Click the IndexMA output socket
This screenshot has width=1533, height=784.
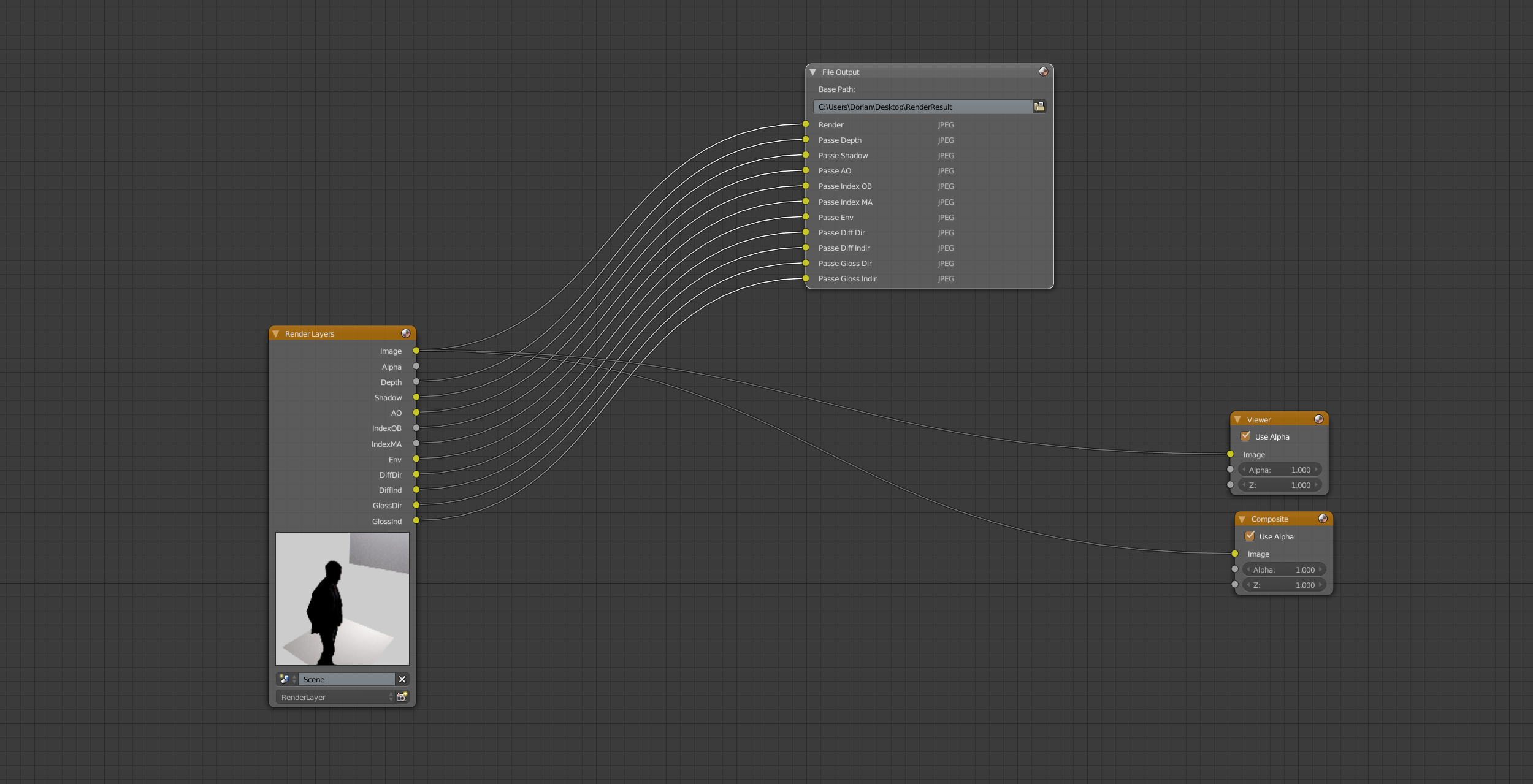point(416,443)
